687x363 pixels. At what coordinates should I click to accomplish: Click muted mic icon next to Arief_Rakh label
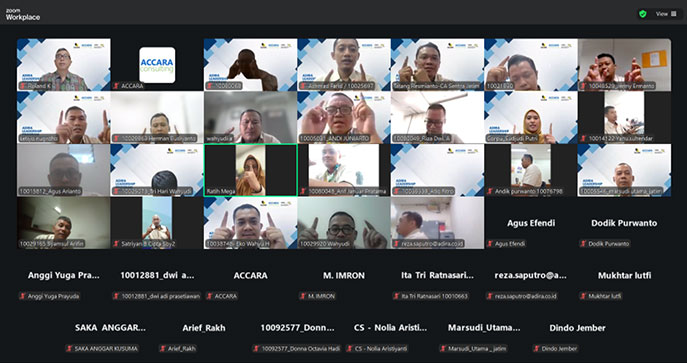click(x=163, y=349)
